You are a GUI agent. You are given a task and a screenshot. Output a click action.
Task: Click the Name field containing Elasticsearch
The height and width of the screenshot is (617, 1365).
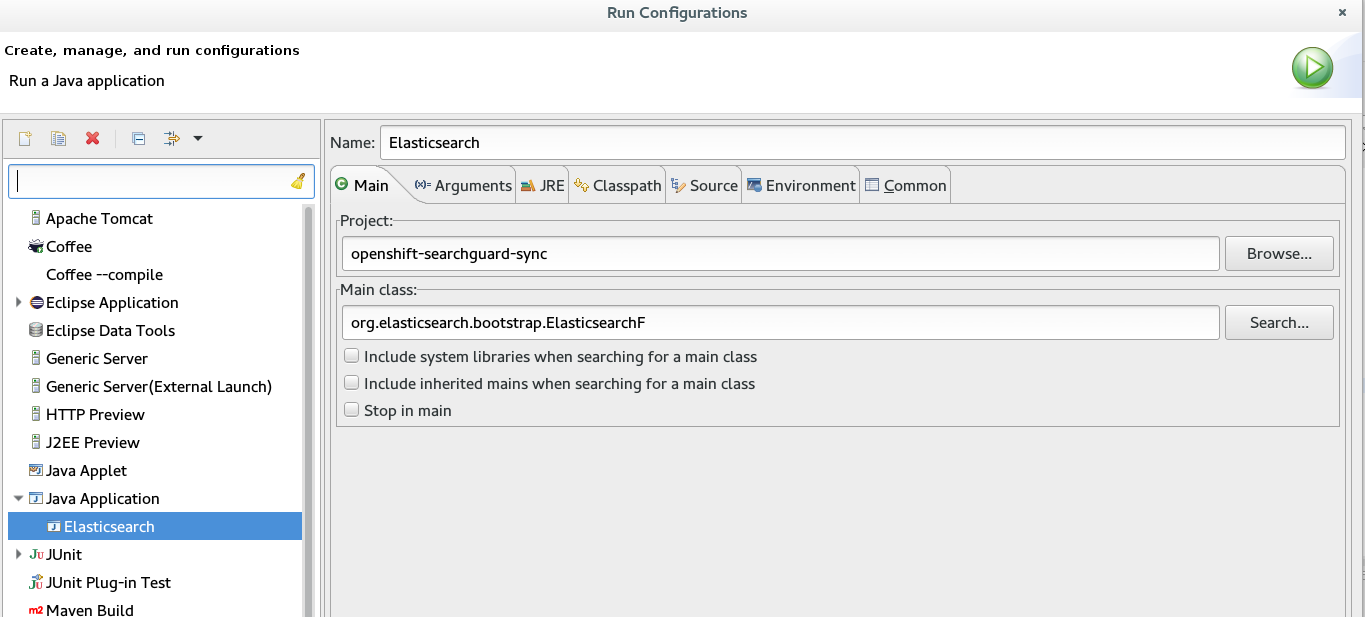[x=862, y=142]
